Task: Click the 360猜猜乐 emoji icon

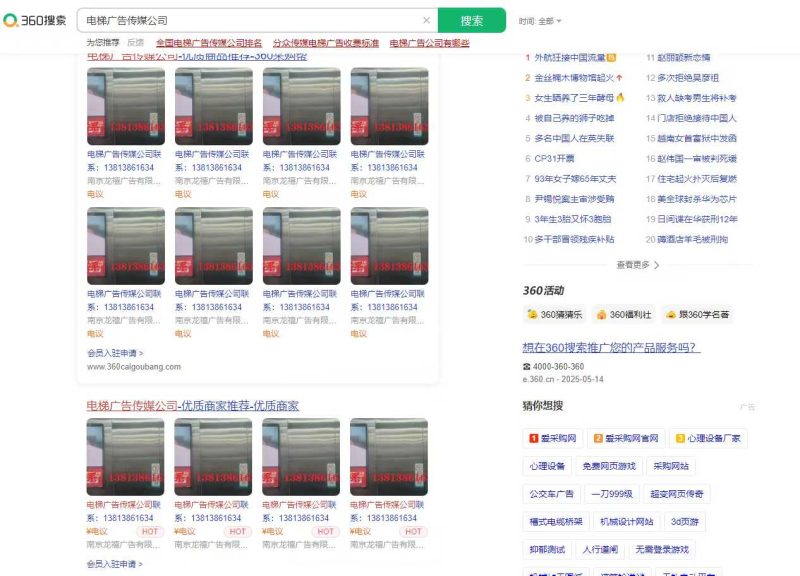Action: click(x=533, y=313)
